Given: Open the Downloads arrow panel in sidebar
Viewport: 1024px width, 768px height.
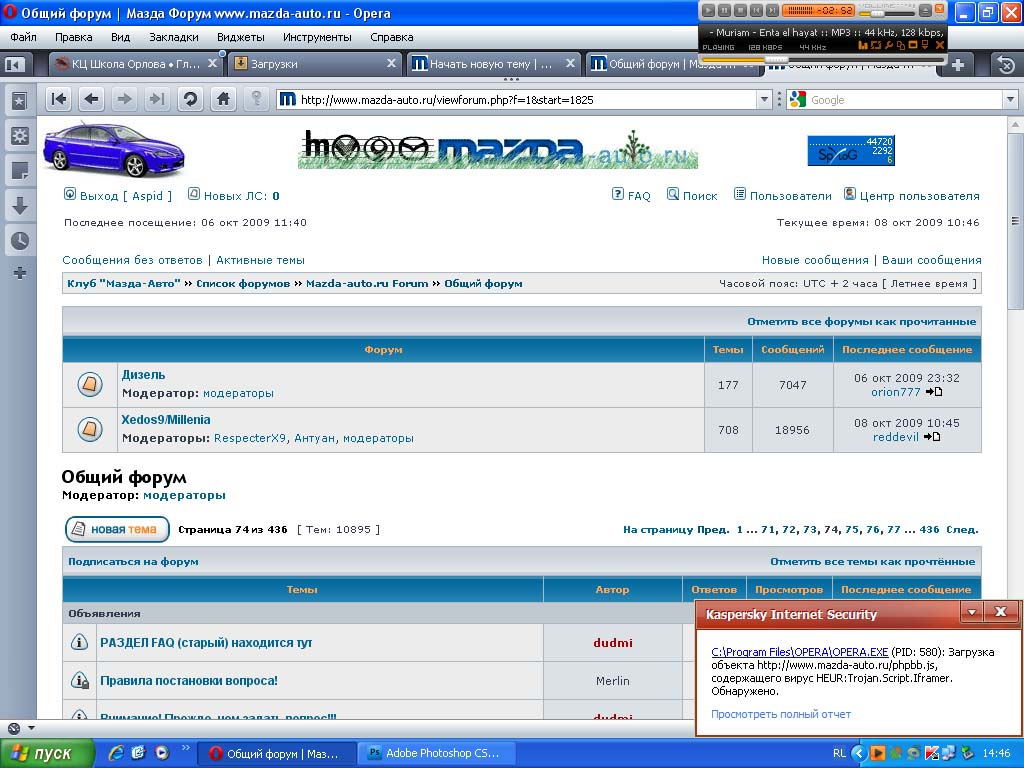Looking at the screenshot, I should point(20,206).
